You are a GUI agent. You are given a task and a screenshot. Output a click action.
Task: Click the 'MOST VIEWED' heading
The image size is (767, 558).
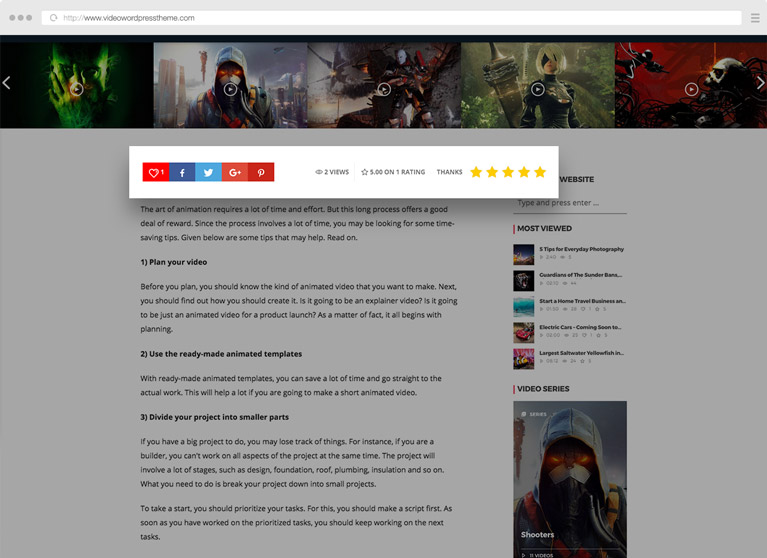pyautogui.click(x=544, y=228)
